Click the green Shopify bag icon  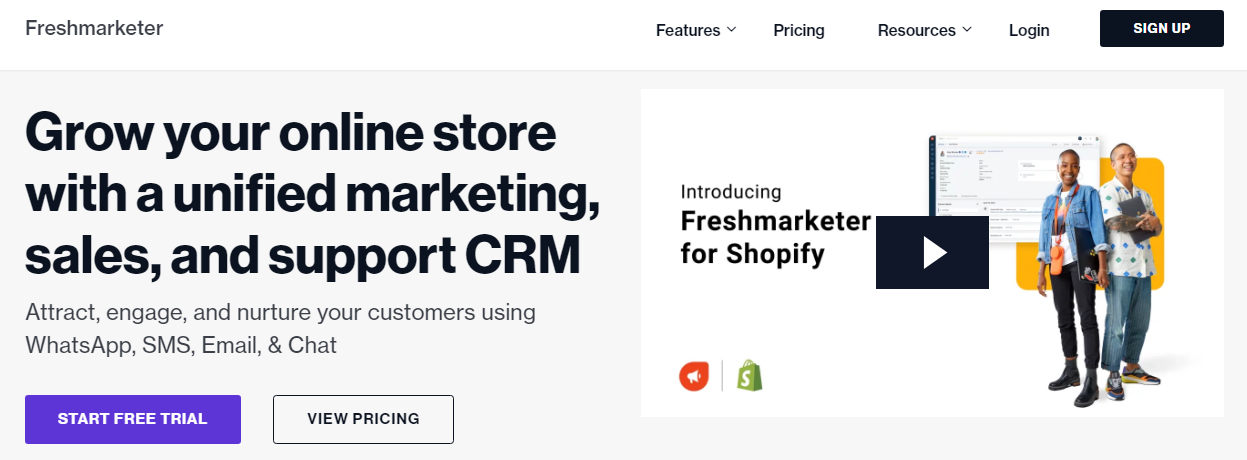[749, 375]
